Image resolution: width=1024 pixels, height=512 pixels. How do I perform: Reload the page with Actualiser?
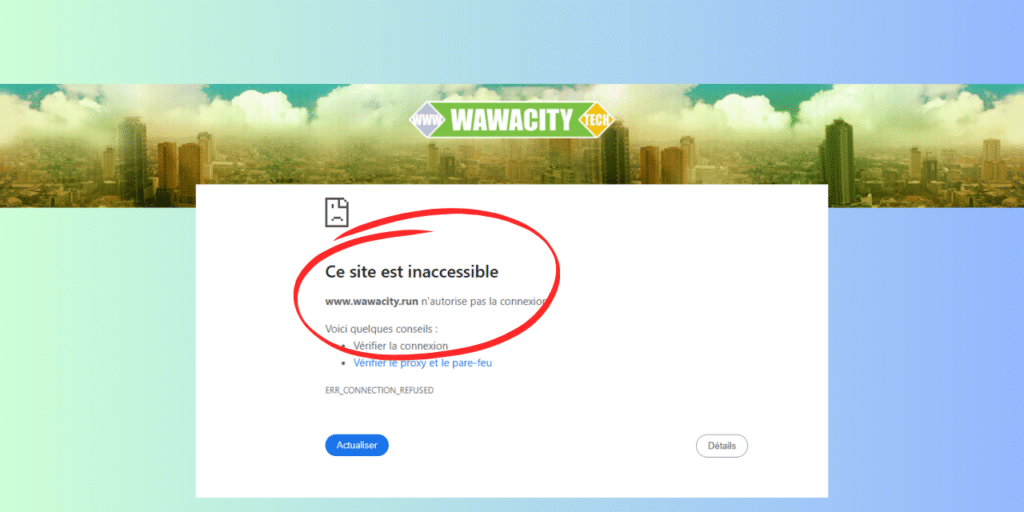(x=357, y=445)
